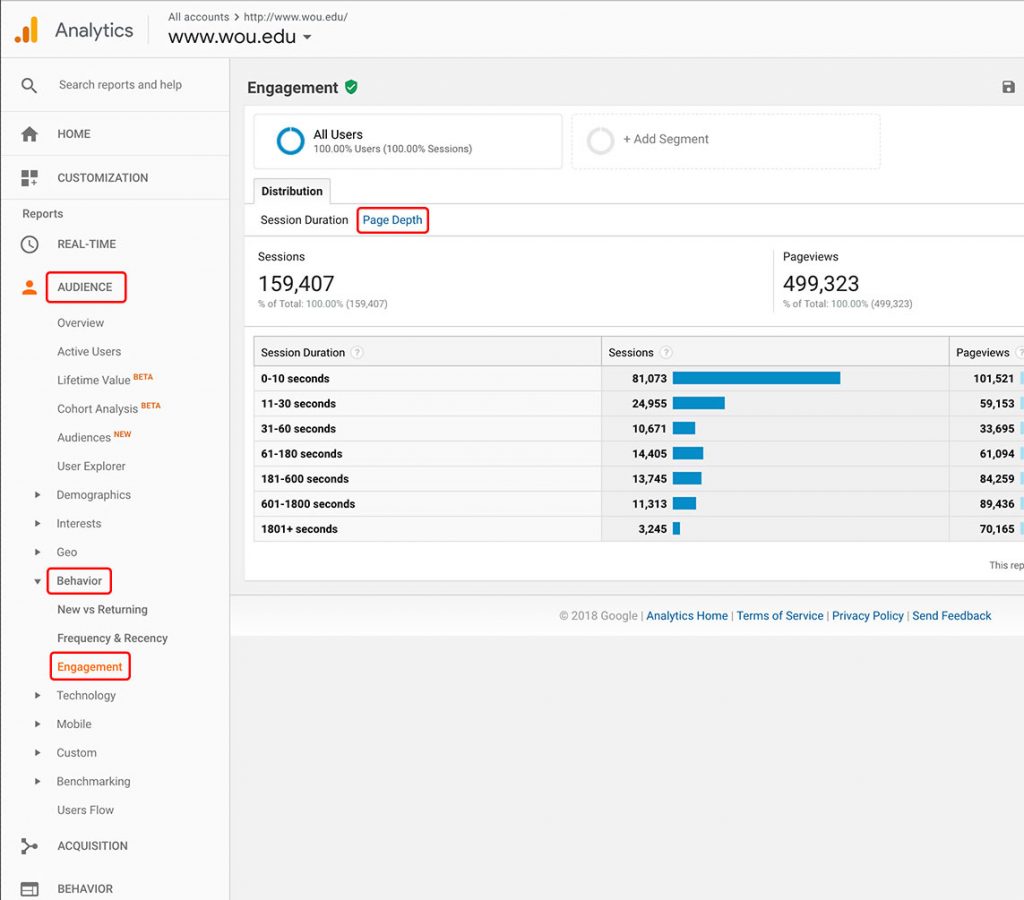Open the Engagement report
Viewport: 1024px width, 900px height.
[90, 667]
